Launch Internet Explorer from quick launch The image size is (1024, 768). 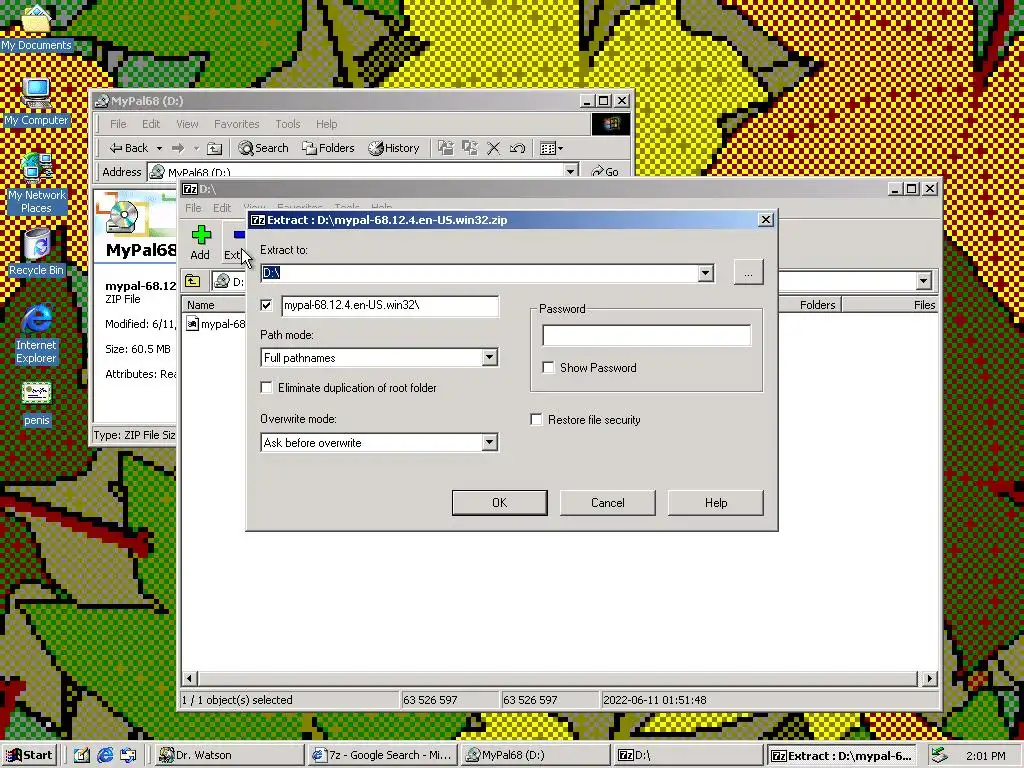pyautogui.click(x=104, y=755)
